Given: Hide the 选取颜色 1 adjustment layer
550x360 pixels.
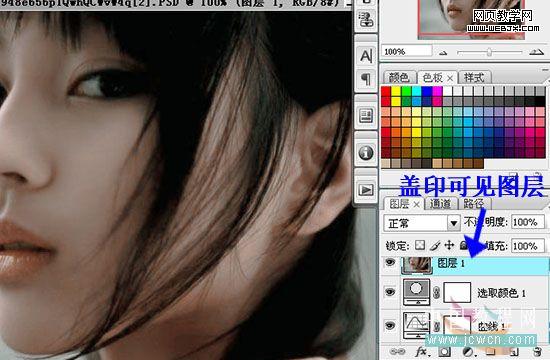Looking at the screenshot, I should [390, 292].
